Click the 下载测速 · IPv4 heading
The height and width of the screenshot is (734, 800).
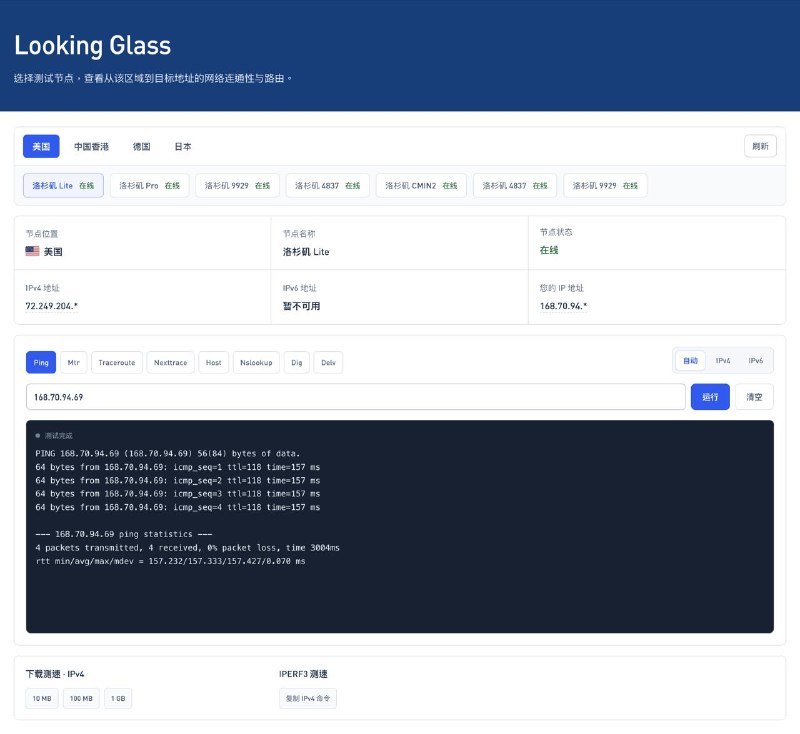pos(55,674)
